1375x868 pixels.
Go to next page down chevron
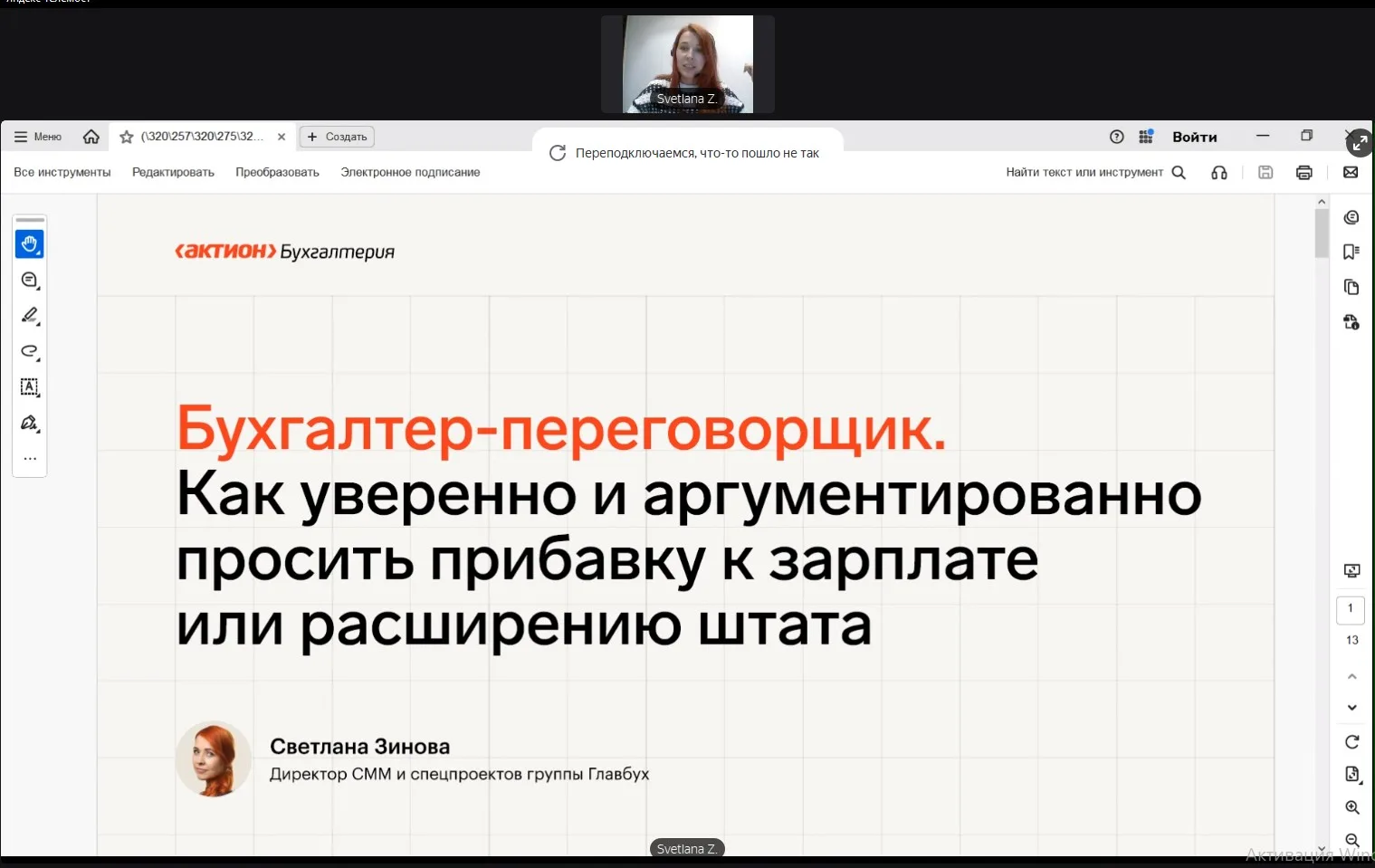point(1351,708)
